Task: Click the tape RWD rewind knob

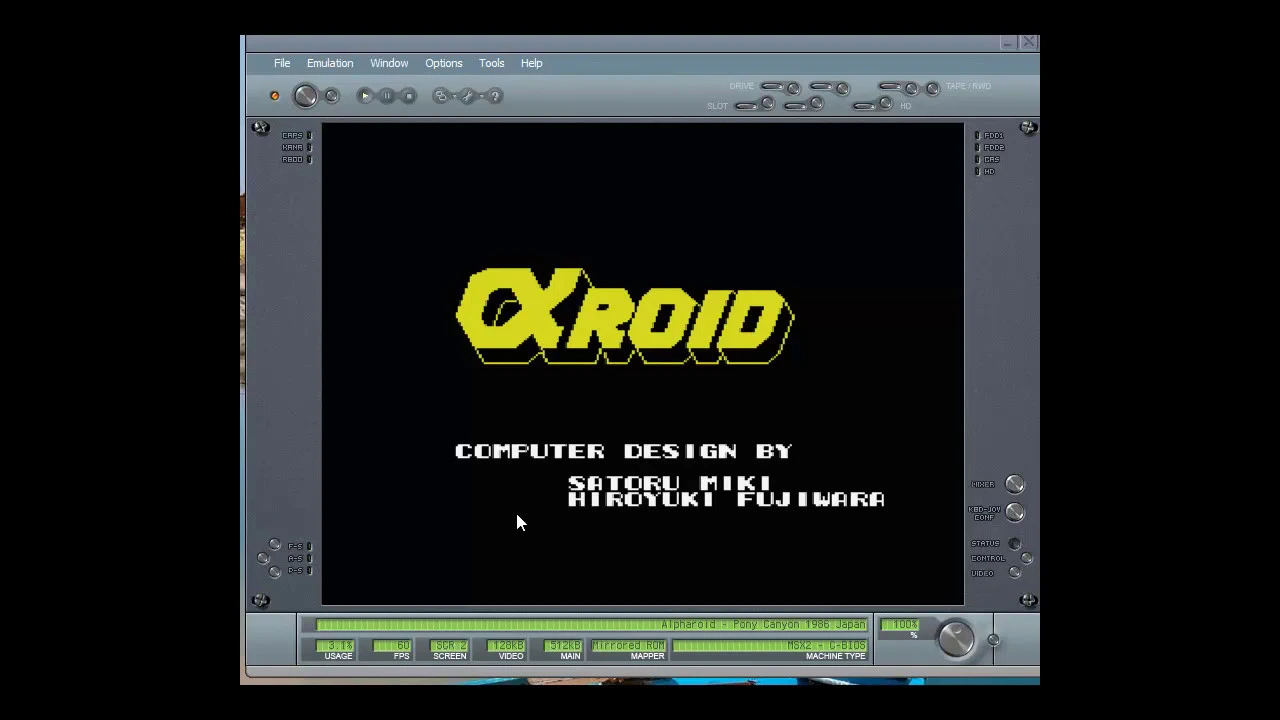Action: [x=933, y=89]
